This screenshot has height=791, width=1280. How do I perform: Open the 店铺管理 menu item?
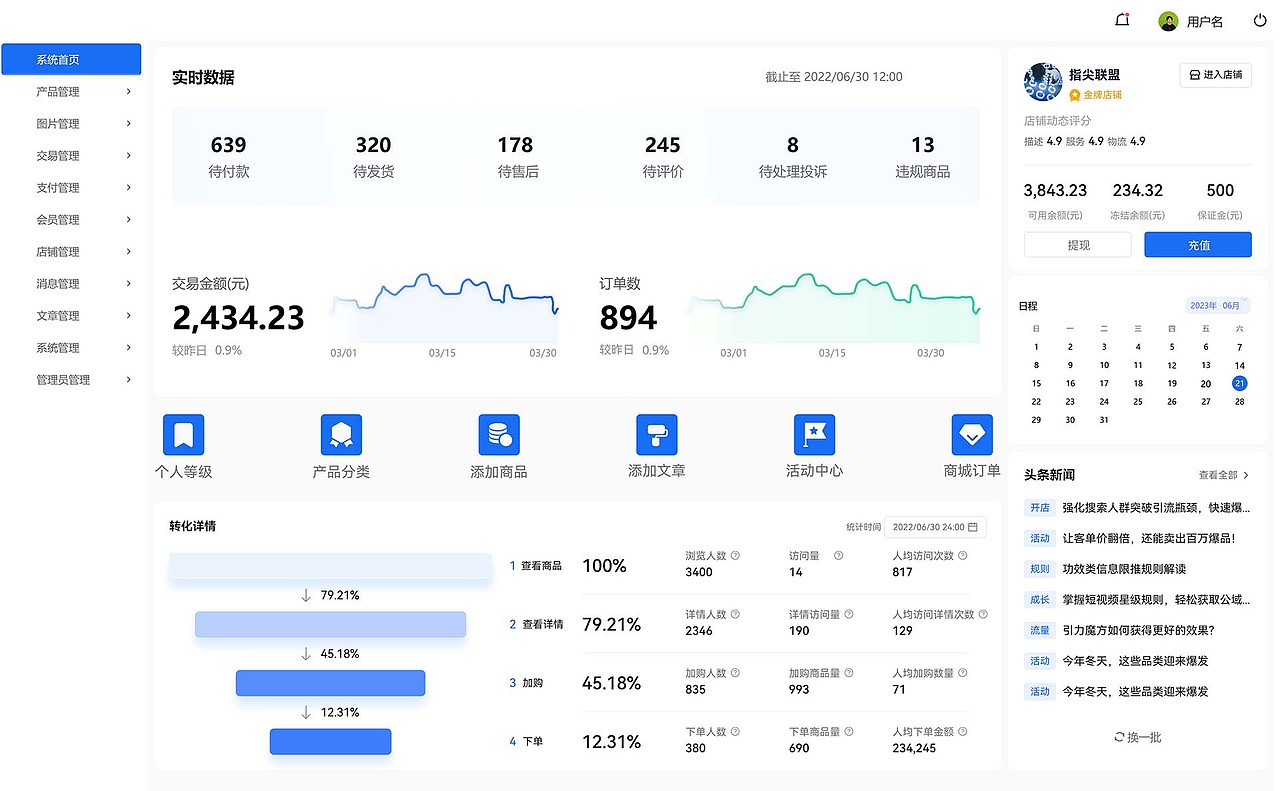coord(70,252)
